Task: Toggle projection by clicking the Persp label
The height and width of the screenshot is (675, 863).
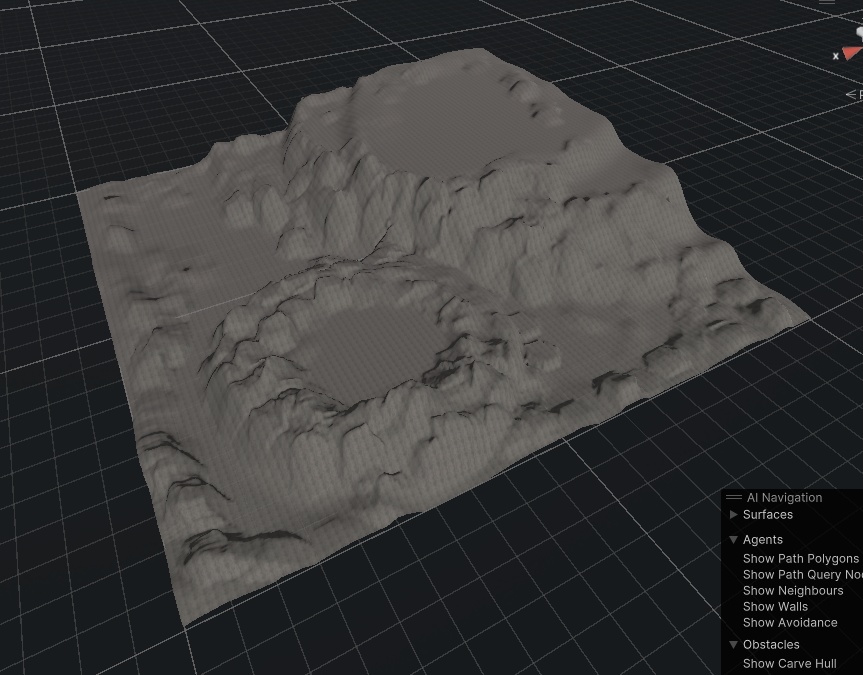Action: coord(857,94)
